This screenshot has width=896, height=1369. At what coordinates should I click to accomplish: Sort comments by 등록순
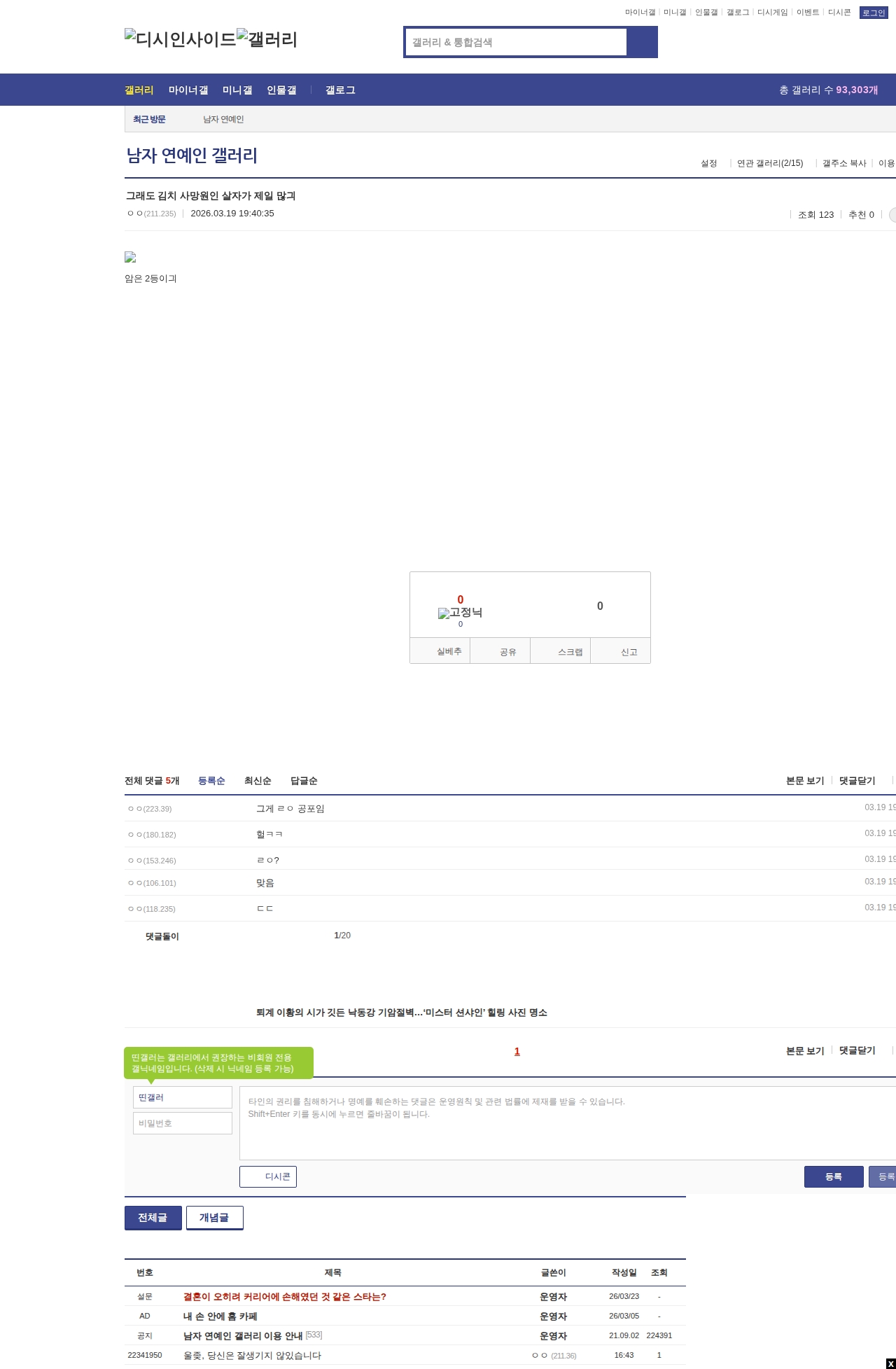211,781
